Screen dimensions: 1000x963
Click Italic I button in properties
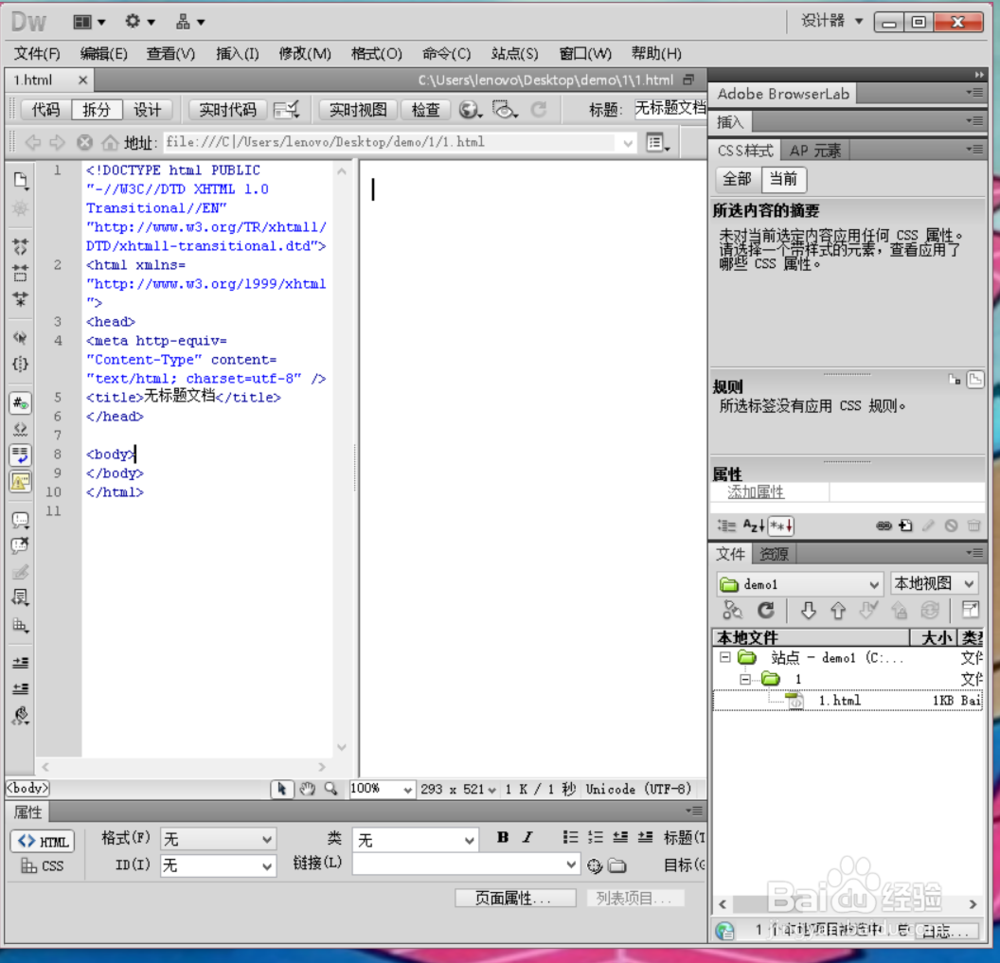(x=527, y=837)
